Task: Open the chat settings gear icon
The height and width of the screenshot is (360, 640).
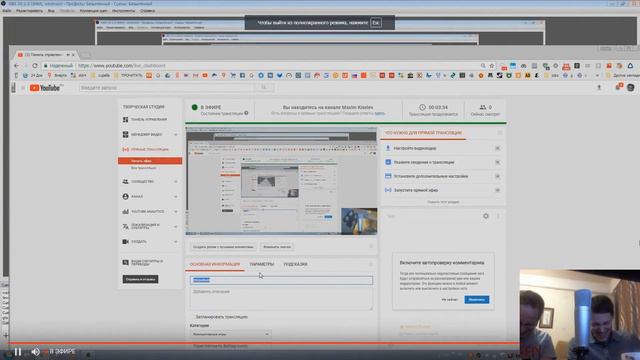Action: (x=486, y=216)
